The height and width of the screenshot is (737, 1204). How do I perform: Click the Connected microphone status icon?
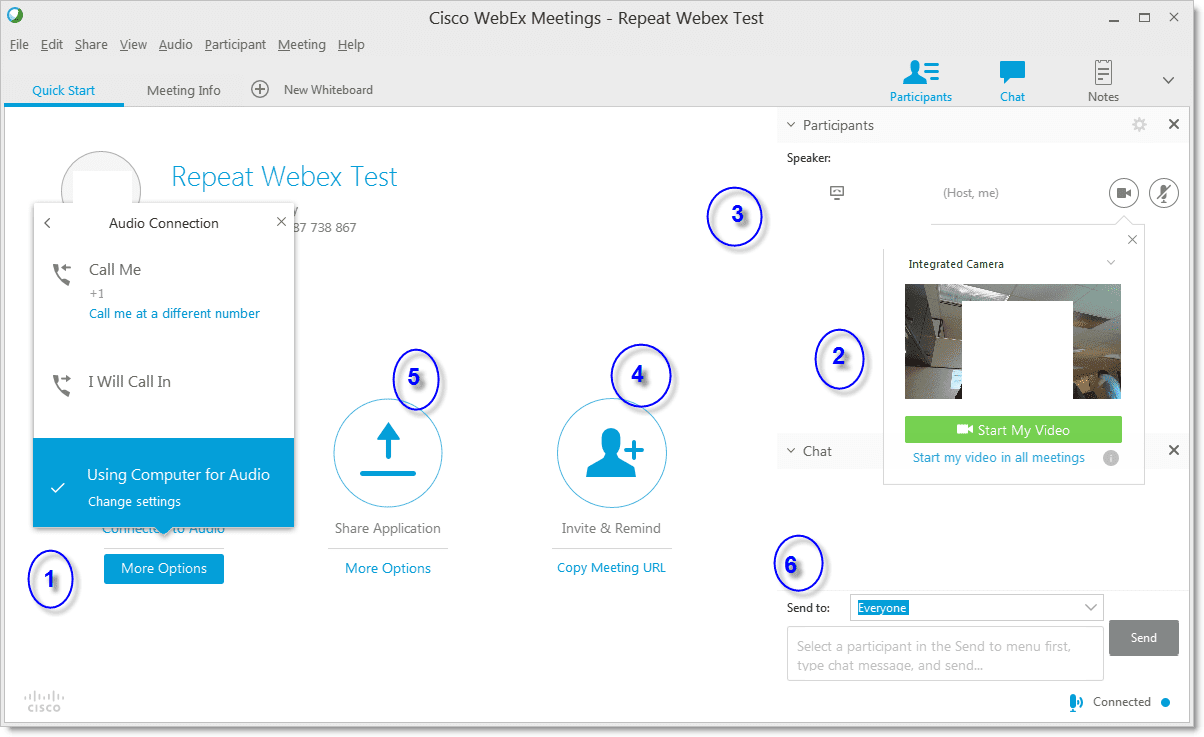click(1075, 702)
